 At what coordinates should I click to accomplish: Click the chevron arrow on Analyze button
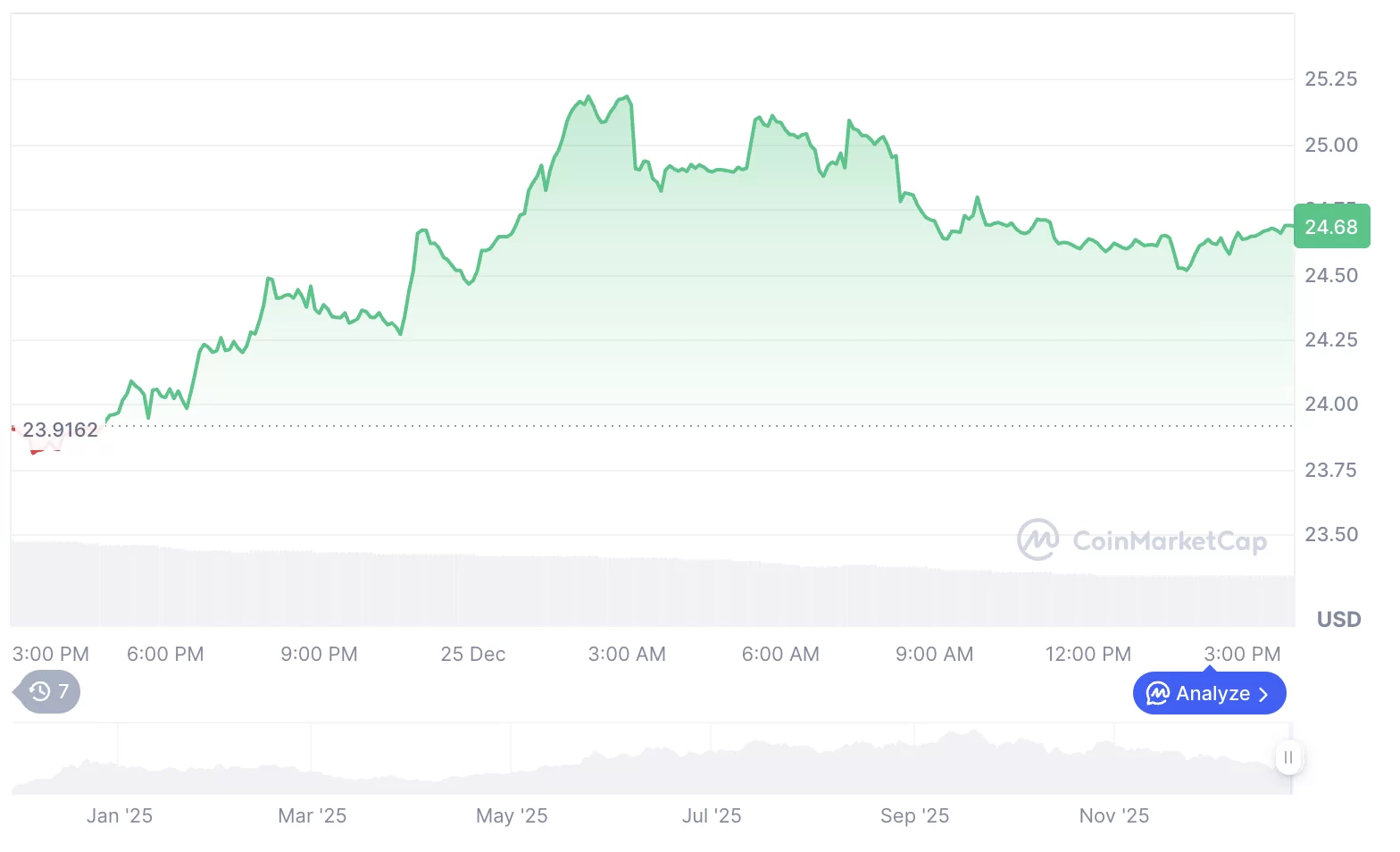point(1263,695)
